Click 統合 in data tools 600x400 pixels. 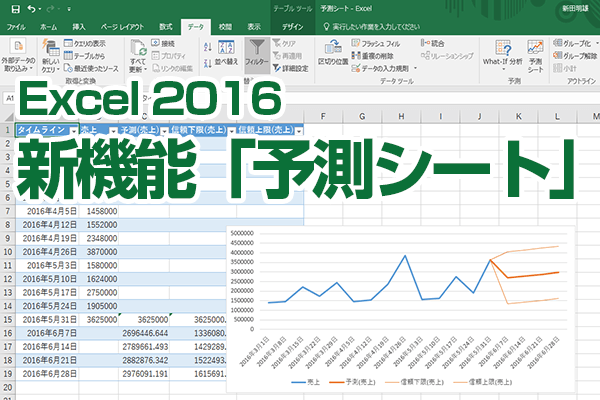tap(433, 43)
